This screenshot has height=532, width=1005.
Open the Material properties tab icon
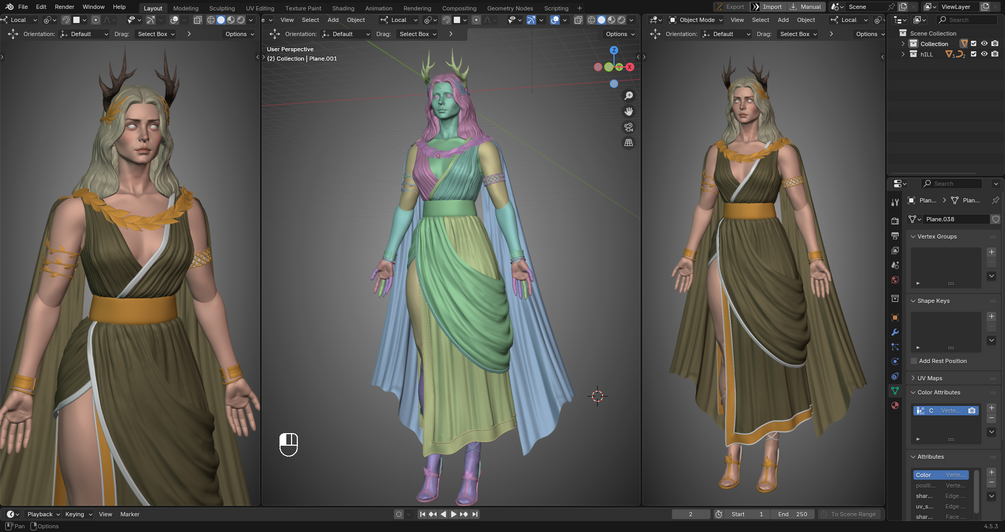click(895, 405)
